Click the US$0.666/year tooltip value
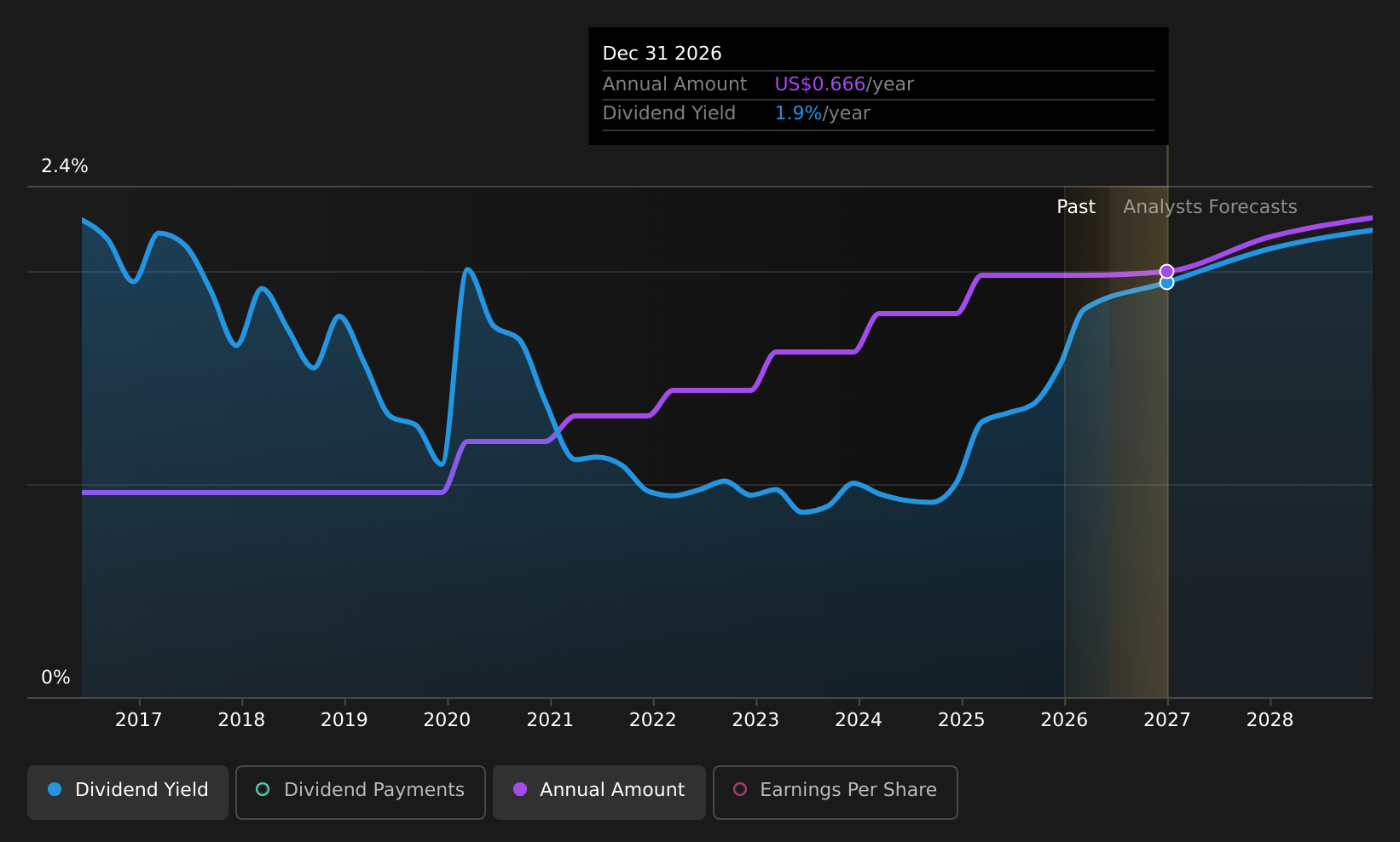Image resolution: width=1400 pixels, height=842 pixels. coord(844,84)
